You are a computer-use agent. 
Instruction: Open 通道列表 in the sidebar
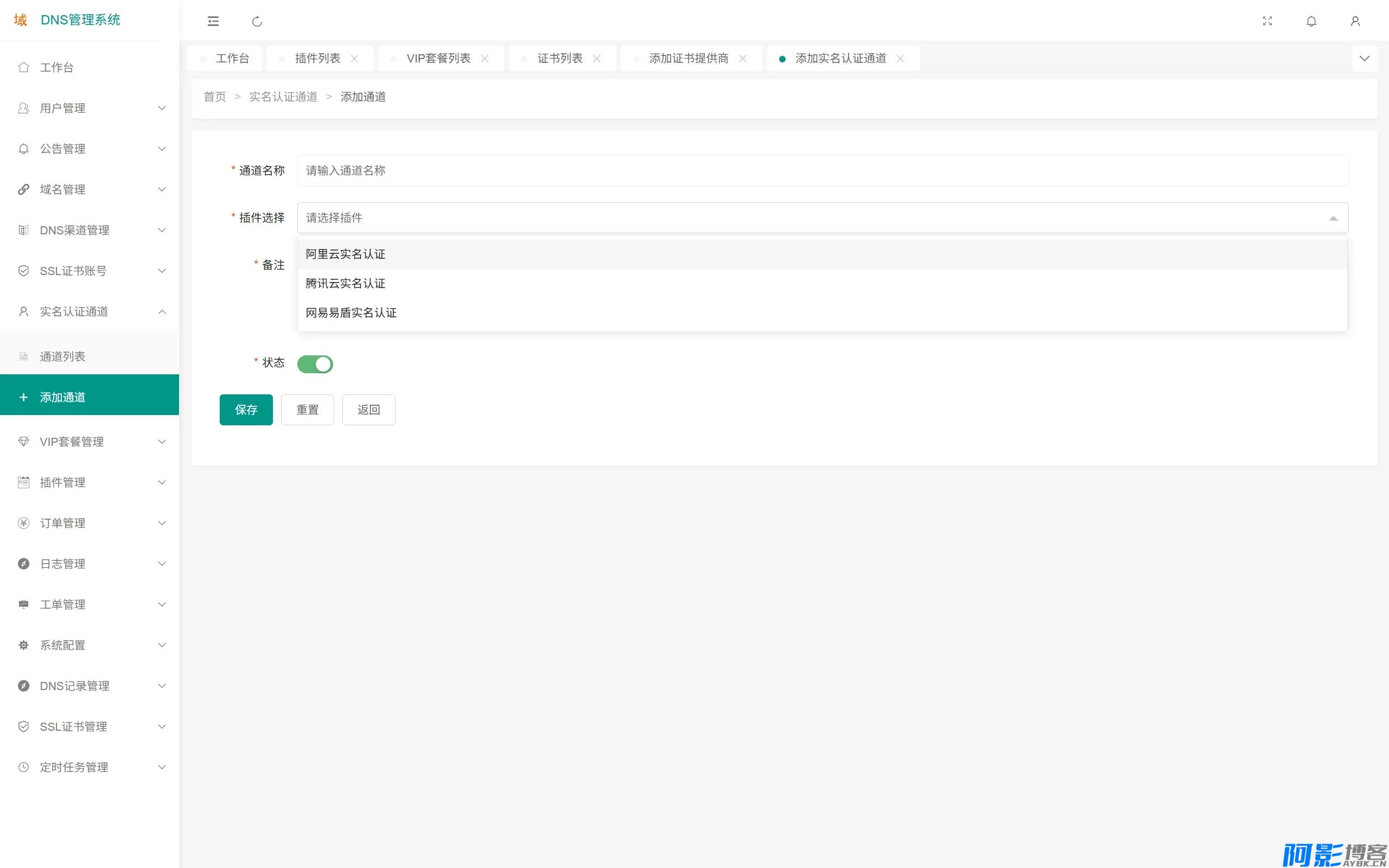click(90, 356)
